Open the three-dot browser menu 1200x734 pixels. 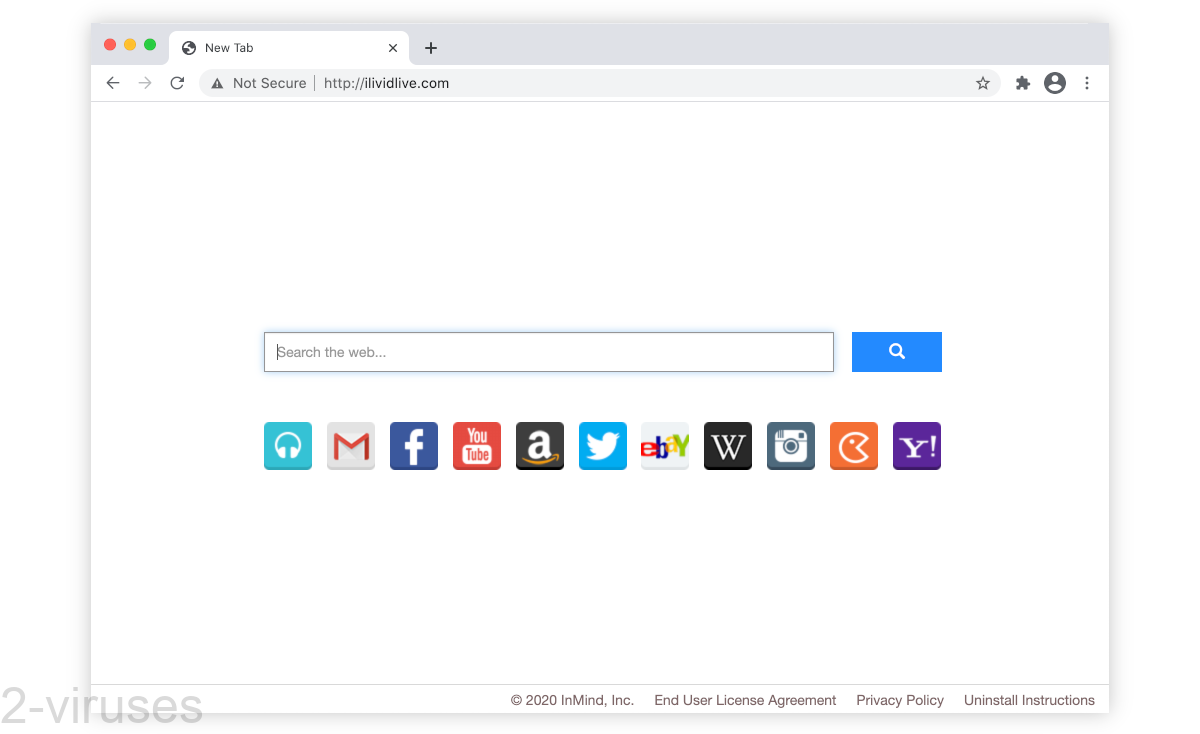[1087, 83]
